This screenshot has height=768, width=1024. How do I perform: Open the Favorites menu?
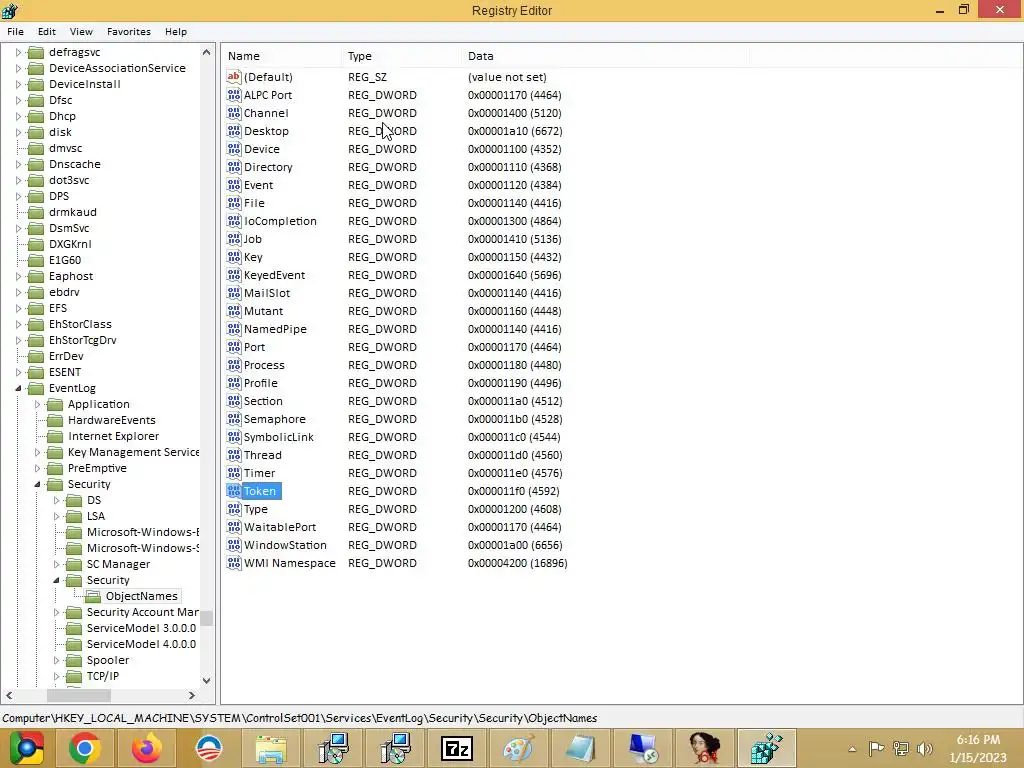tap(129, 31)
